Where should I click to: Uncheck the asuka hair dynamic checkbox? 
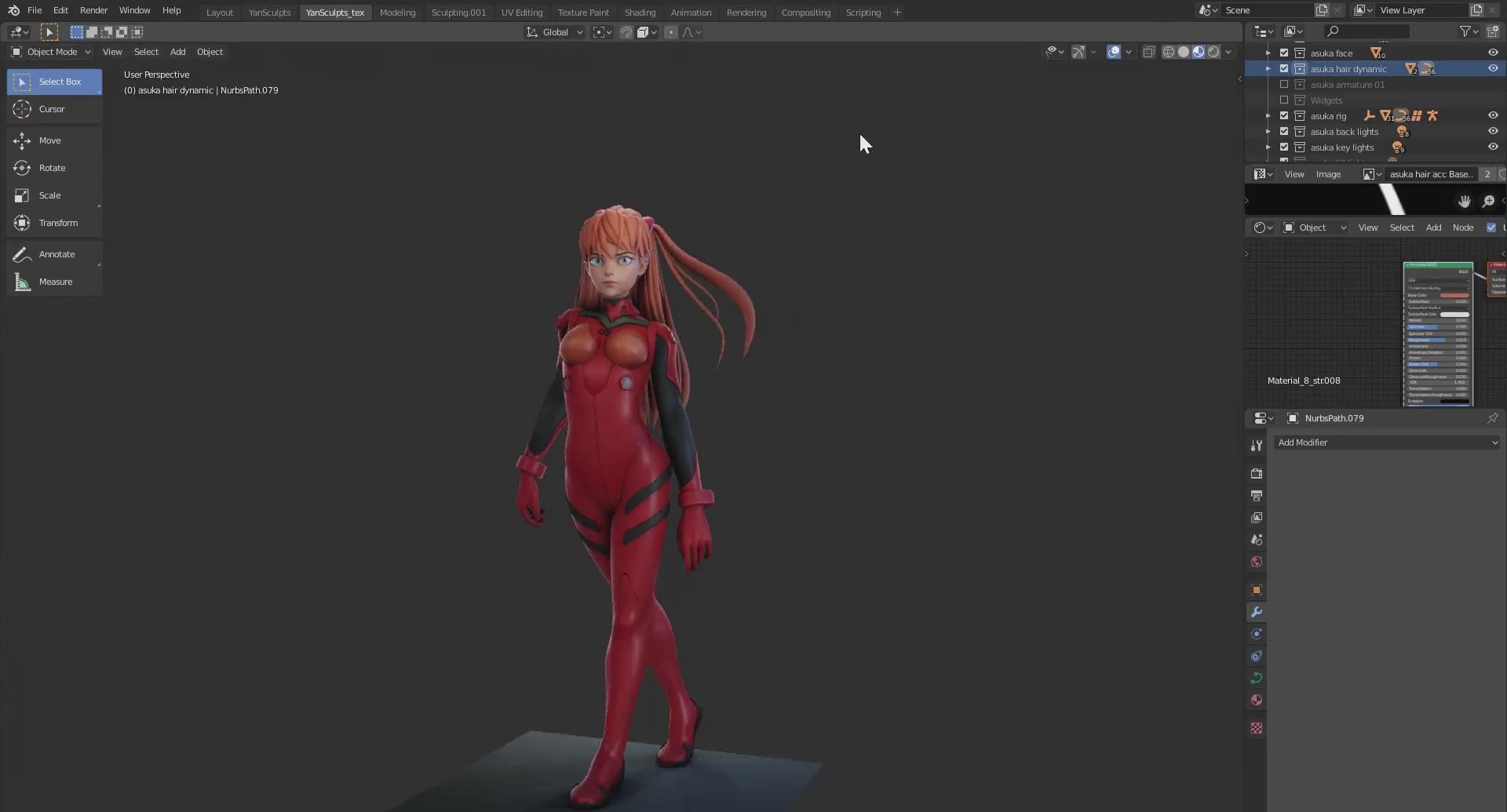pos(1284,69)
